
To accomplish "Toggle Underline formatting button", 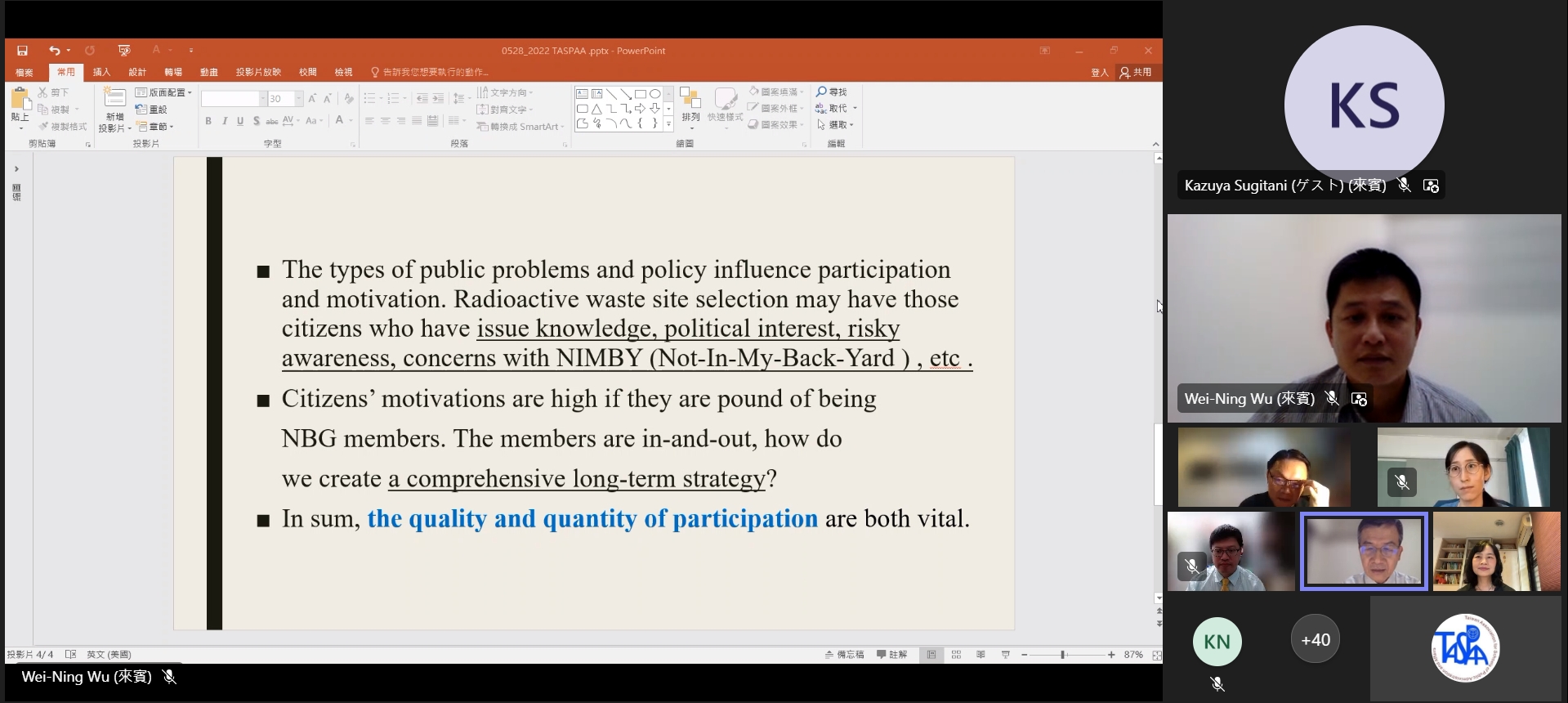I will coord(240,121).
